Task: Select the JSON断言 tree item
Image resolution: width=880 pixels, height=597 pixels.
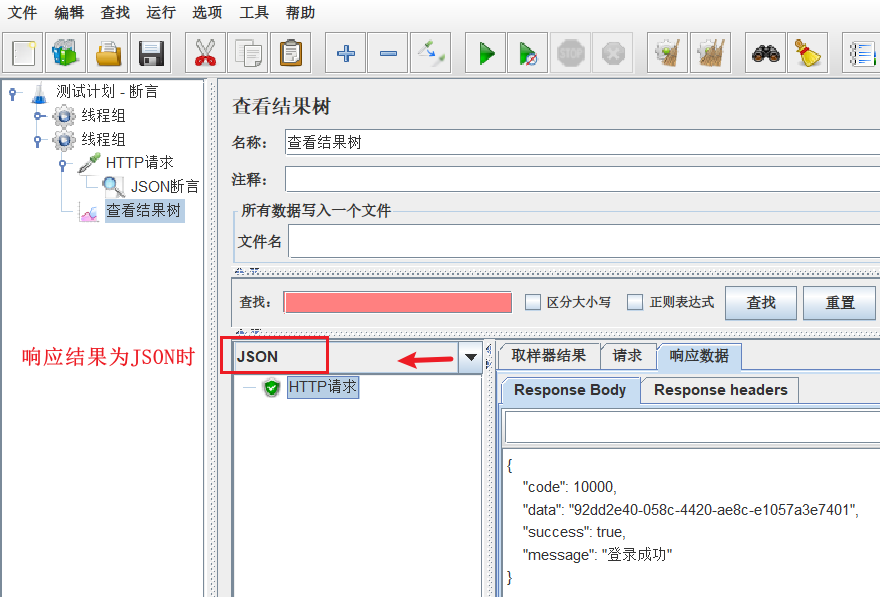Action: point(165,186)
